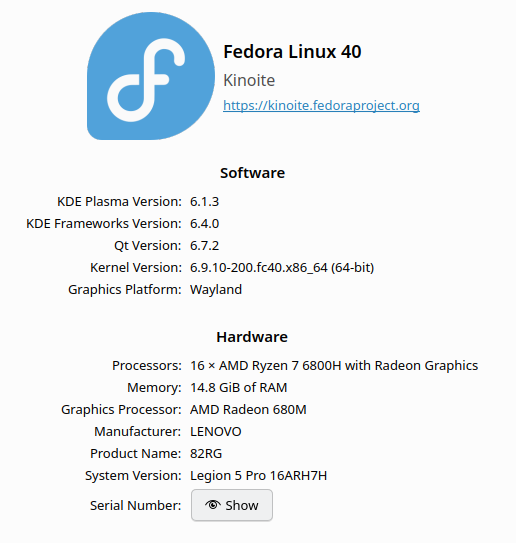Click the Kinoite variant label
This screenshot has width=516, height=543.
pos(249,80)
